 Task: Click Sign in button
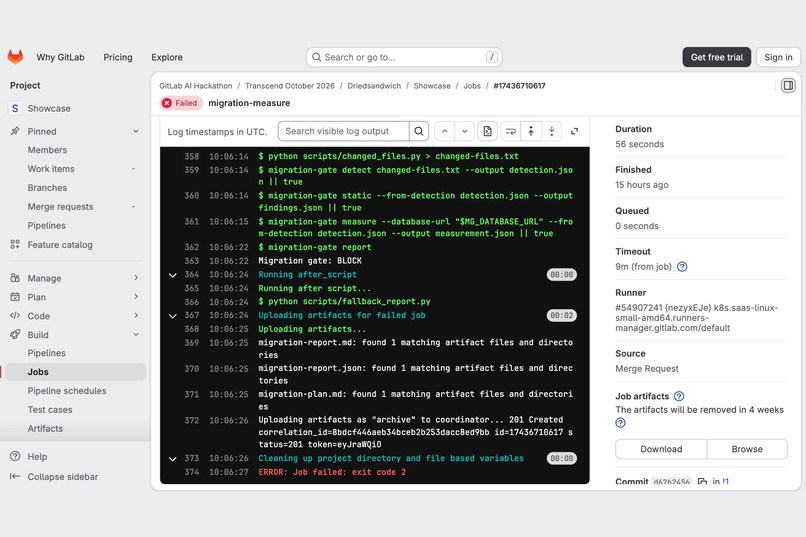click(778, 57)
